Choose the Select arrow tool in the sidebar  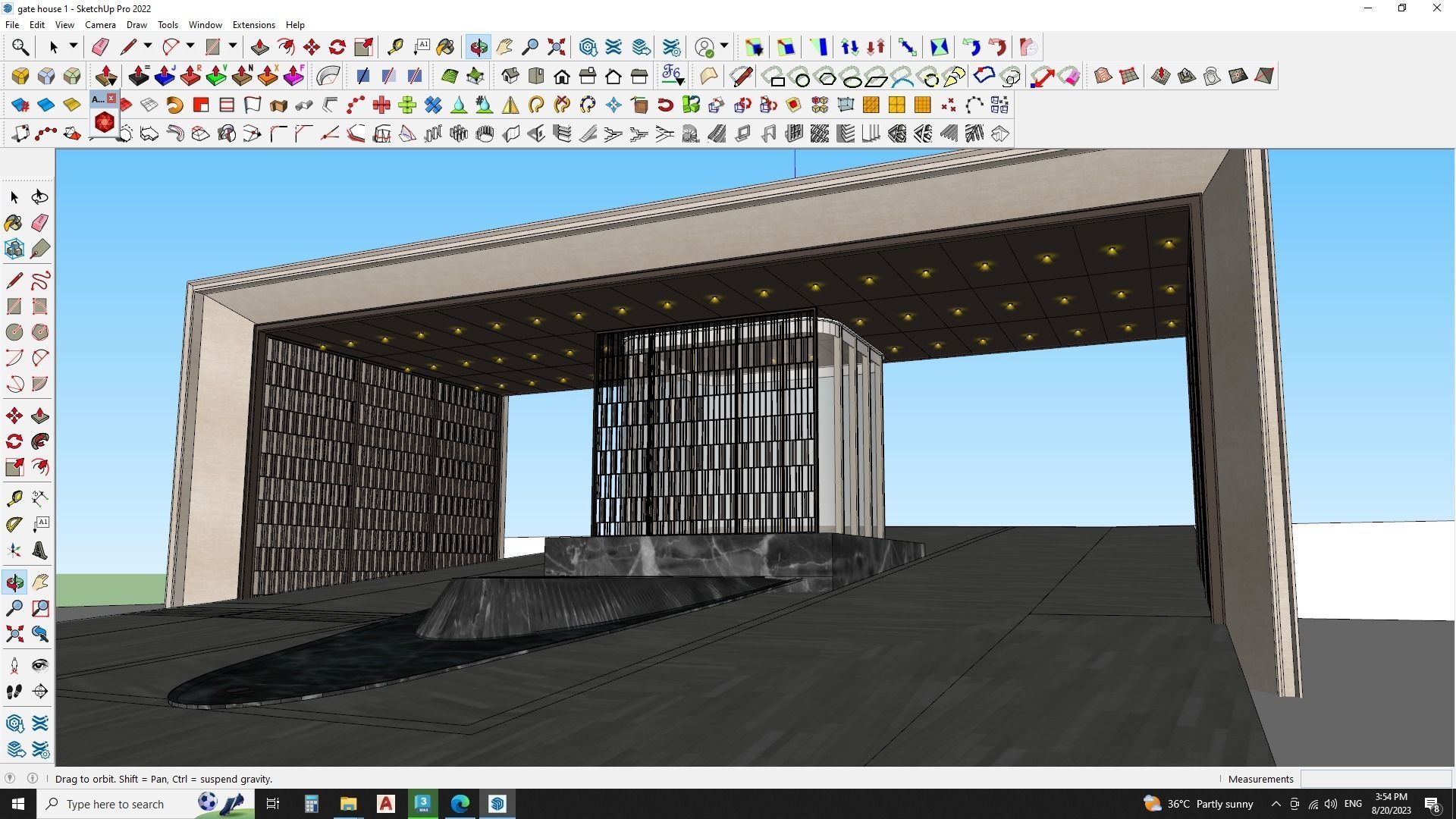click(x=13, y=196)
